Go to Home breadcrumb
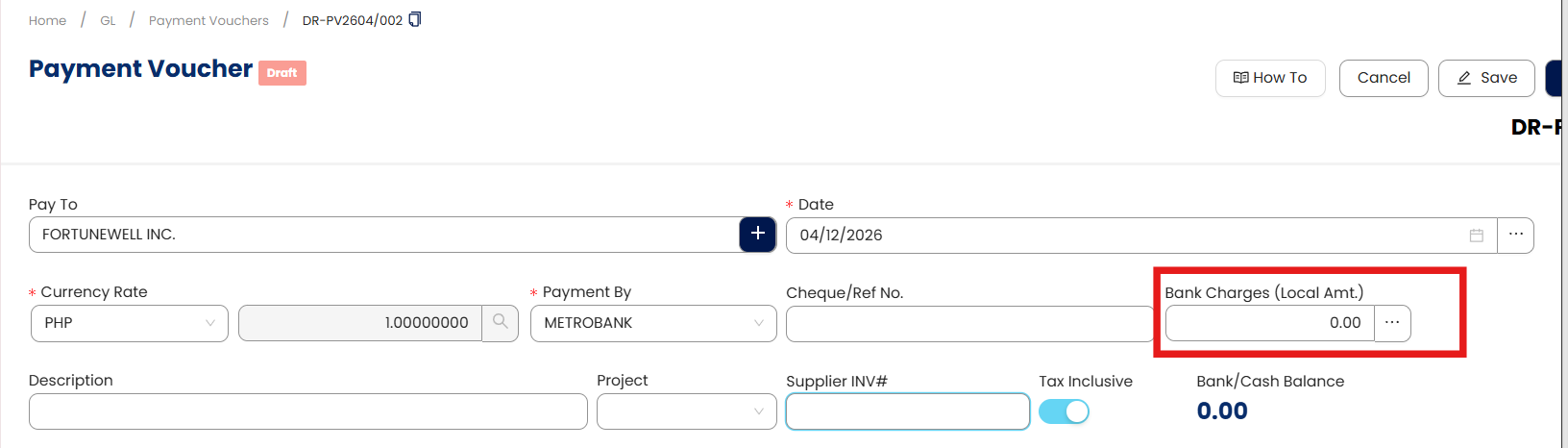 click(47, 20)
